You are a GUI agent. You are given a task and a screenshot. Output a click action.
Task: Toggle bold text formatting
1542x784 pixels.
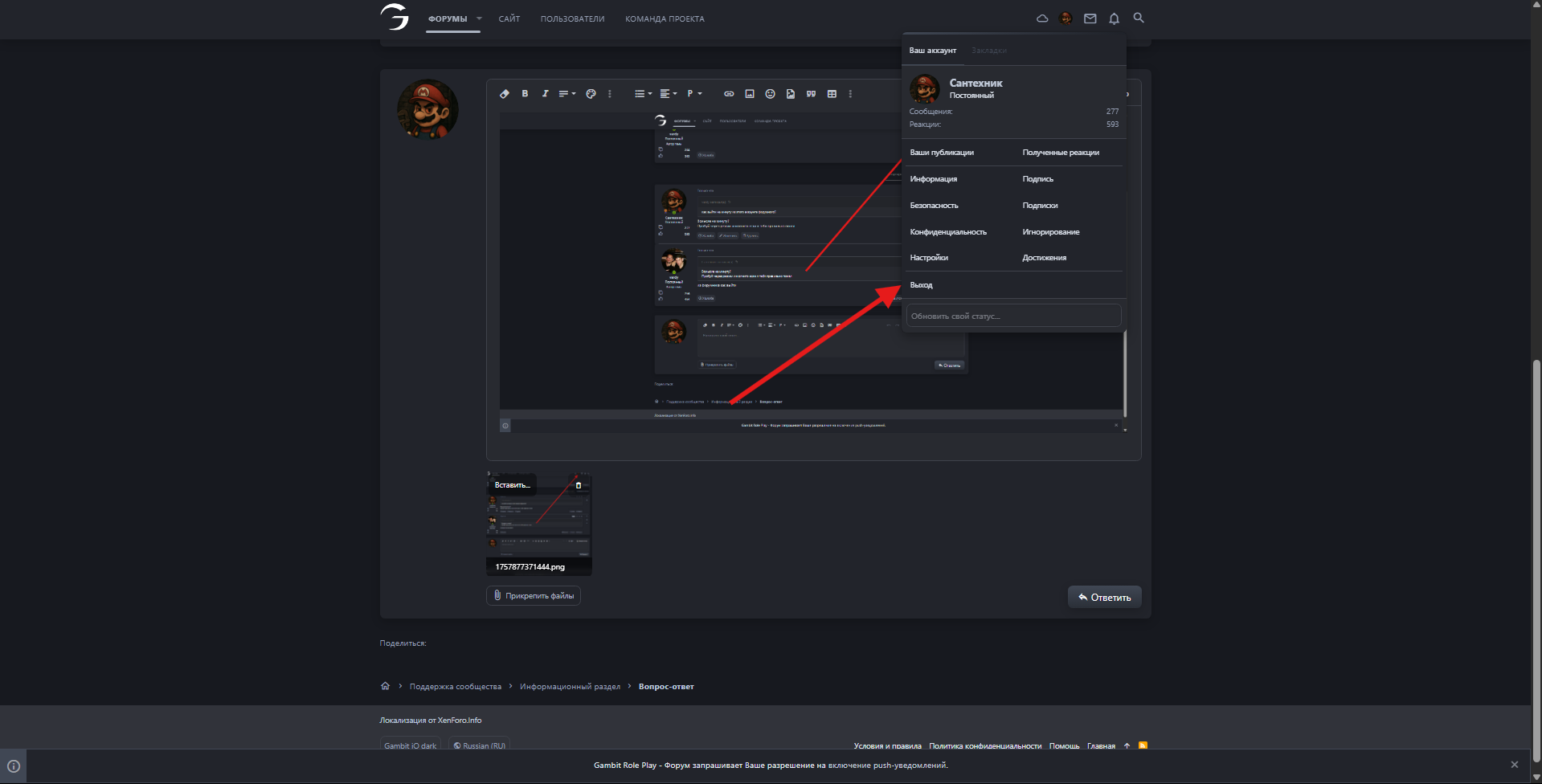[x=525, y=94]
